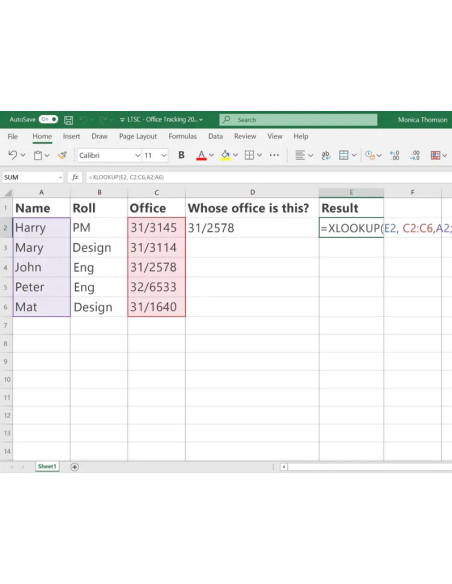Expand the Borders options arrow
The image size is (452, 584).
coord(260,155)
